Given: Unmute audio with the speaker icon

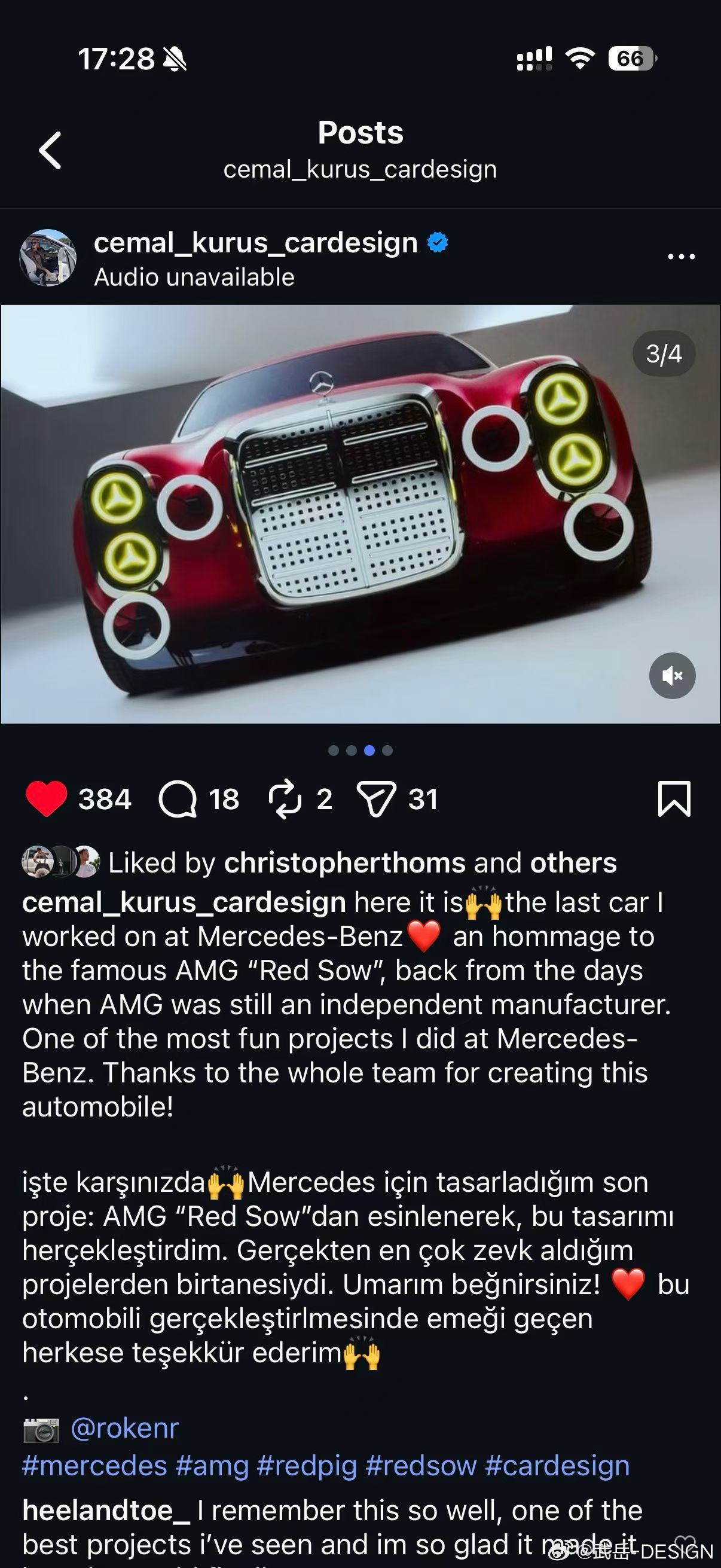Looking at the screenshot, I should click(x=673, y=676).
